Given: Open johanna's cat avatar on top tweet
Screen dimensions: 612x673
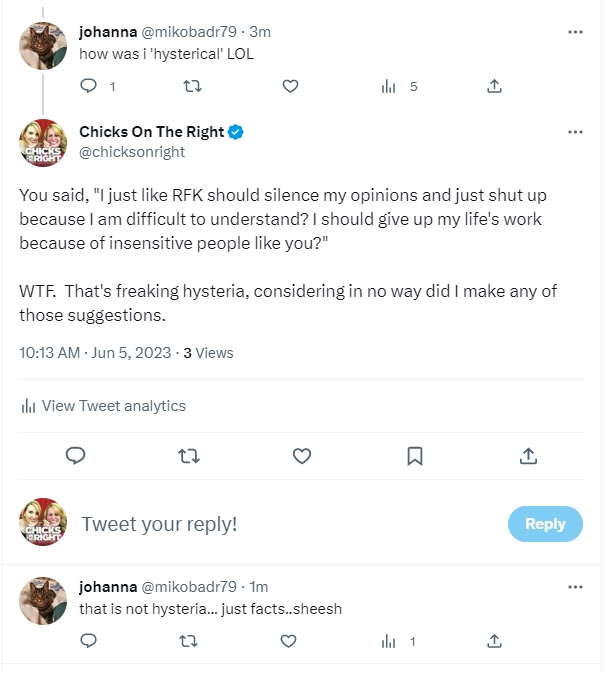Looking at the screenshot, I should pos(44,45).
